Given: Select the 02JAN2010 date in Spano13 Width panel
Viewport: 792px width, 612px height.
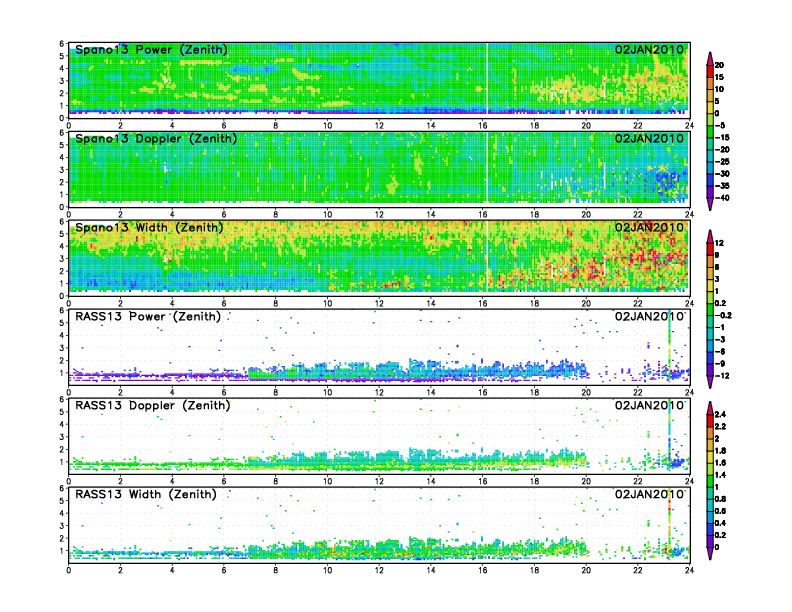Looking at the screenshot, I should click(x=649, y=228).
